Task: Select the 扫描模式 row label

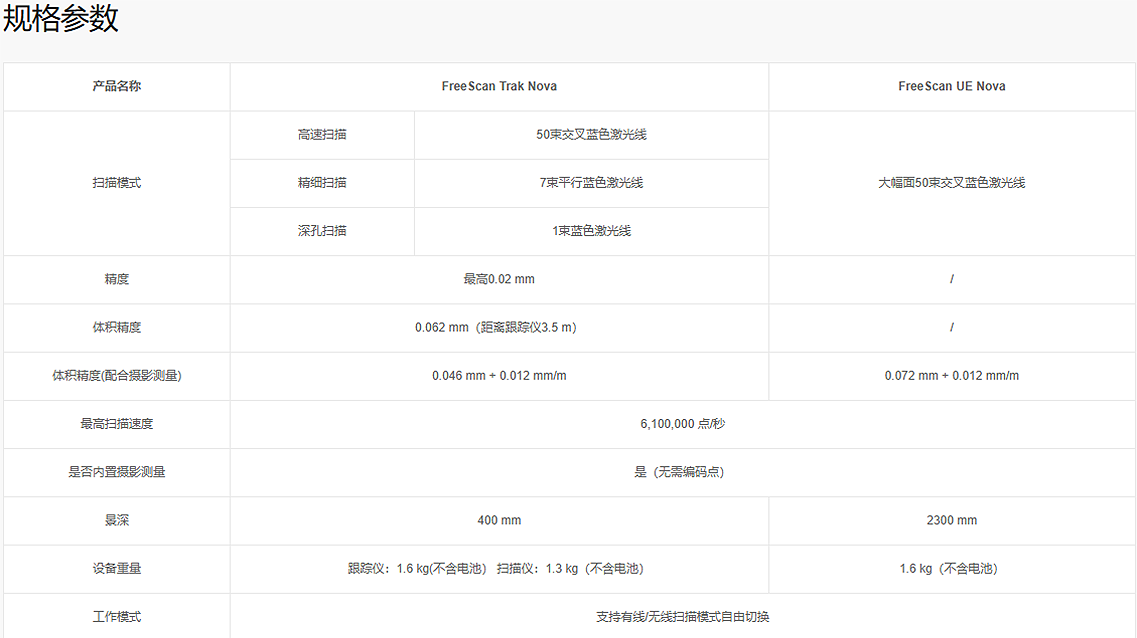Action: (117, 183)
